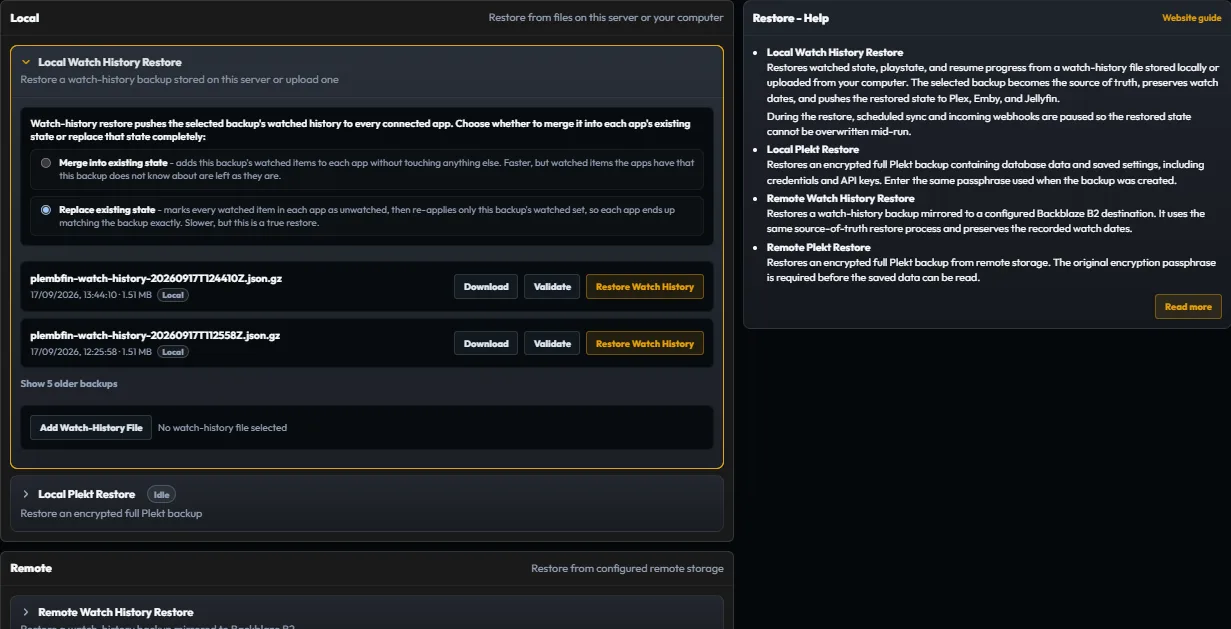Click the 'No watch-history file selected' text
Image resolution: width=1231 pixels, height=629 pixels.
pyautogui.click(x=222, y=428)
